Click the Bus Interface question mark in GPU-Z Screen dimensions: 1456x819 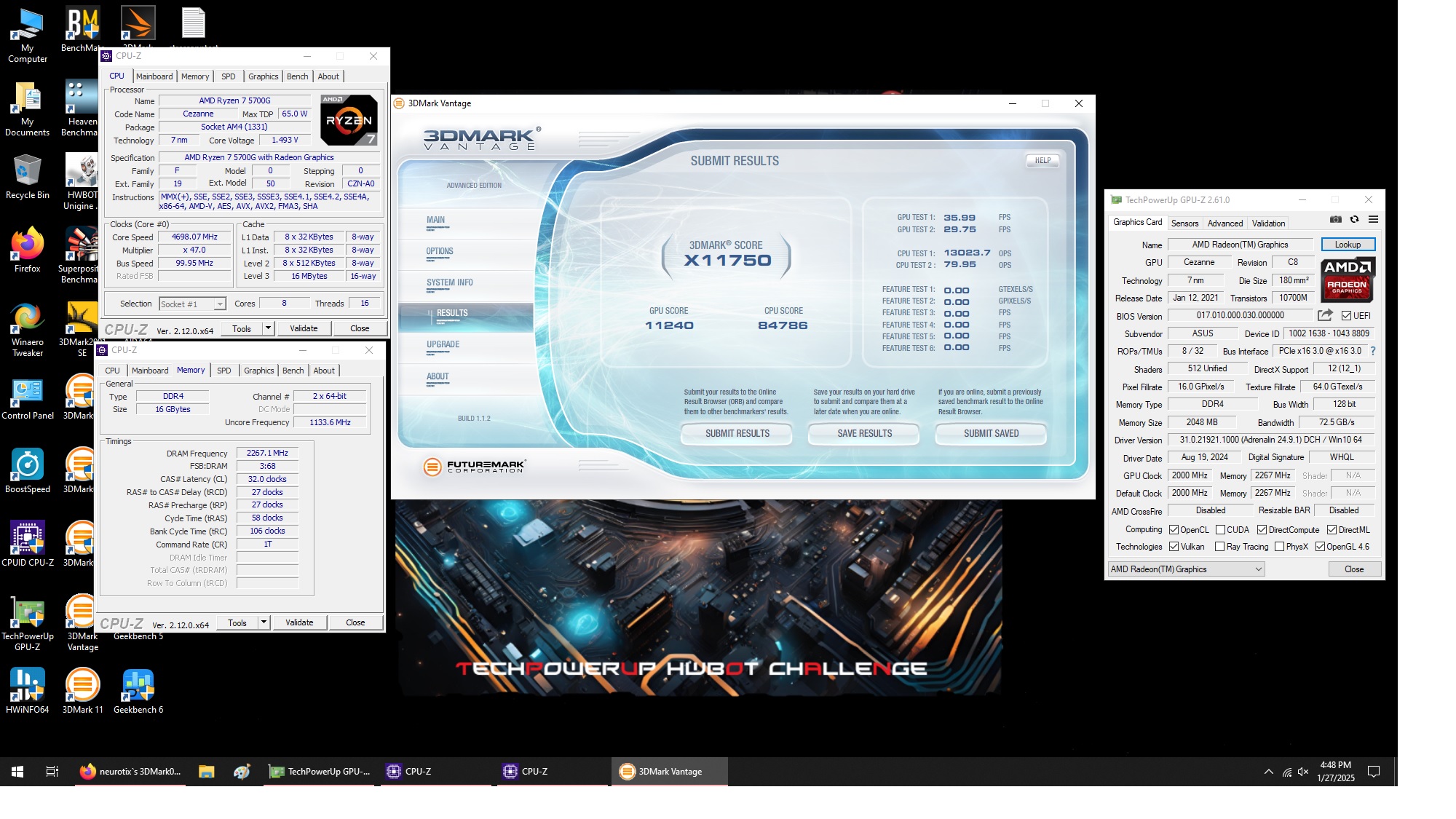(1373, 351)
